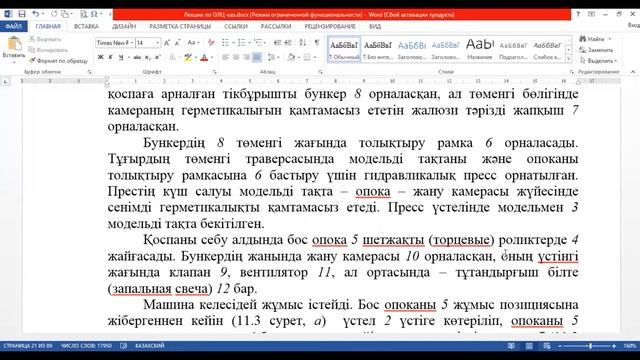Open the font size dropdown showing 14

(x=158, y=42)
